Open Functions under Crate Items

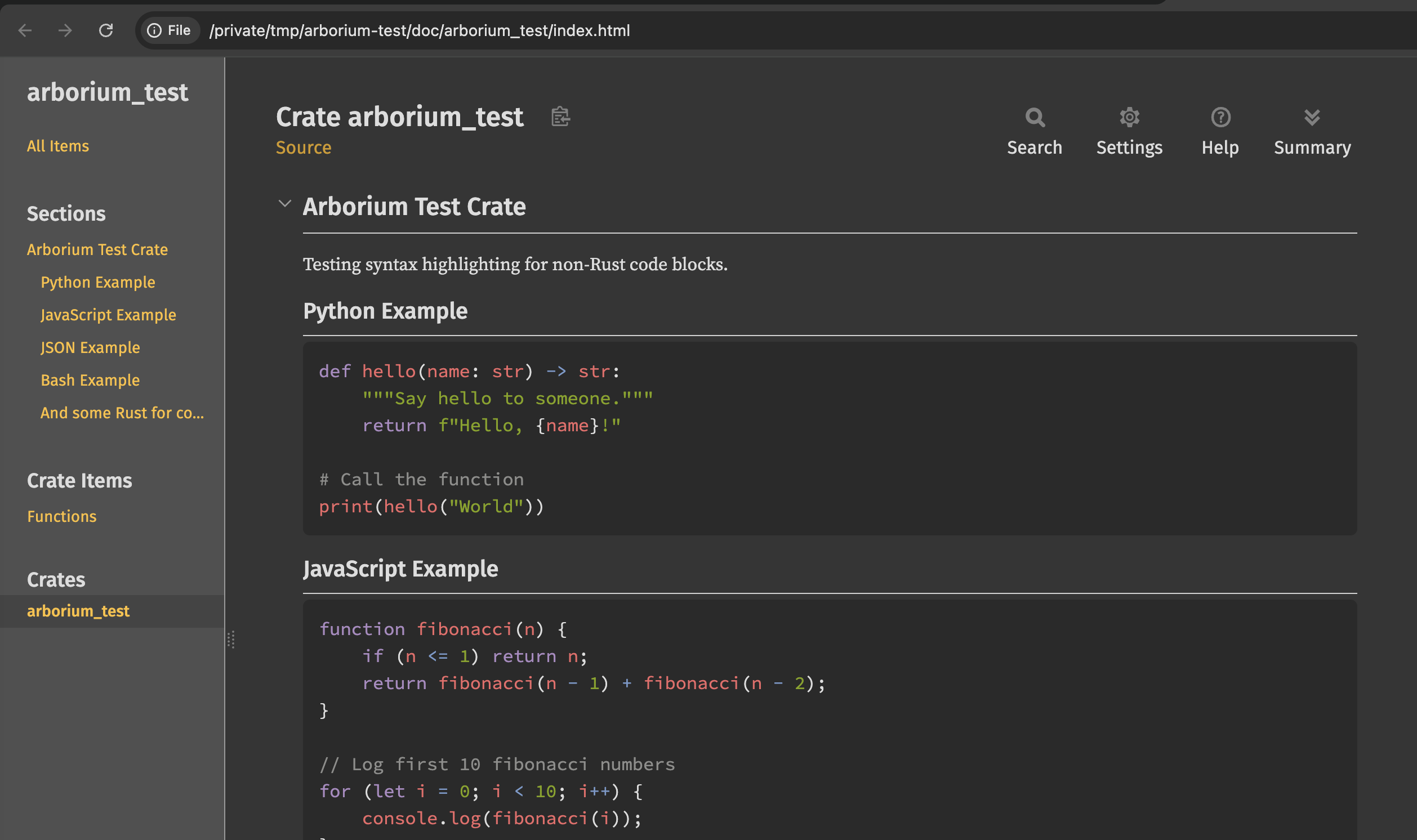(62, 516)
